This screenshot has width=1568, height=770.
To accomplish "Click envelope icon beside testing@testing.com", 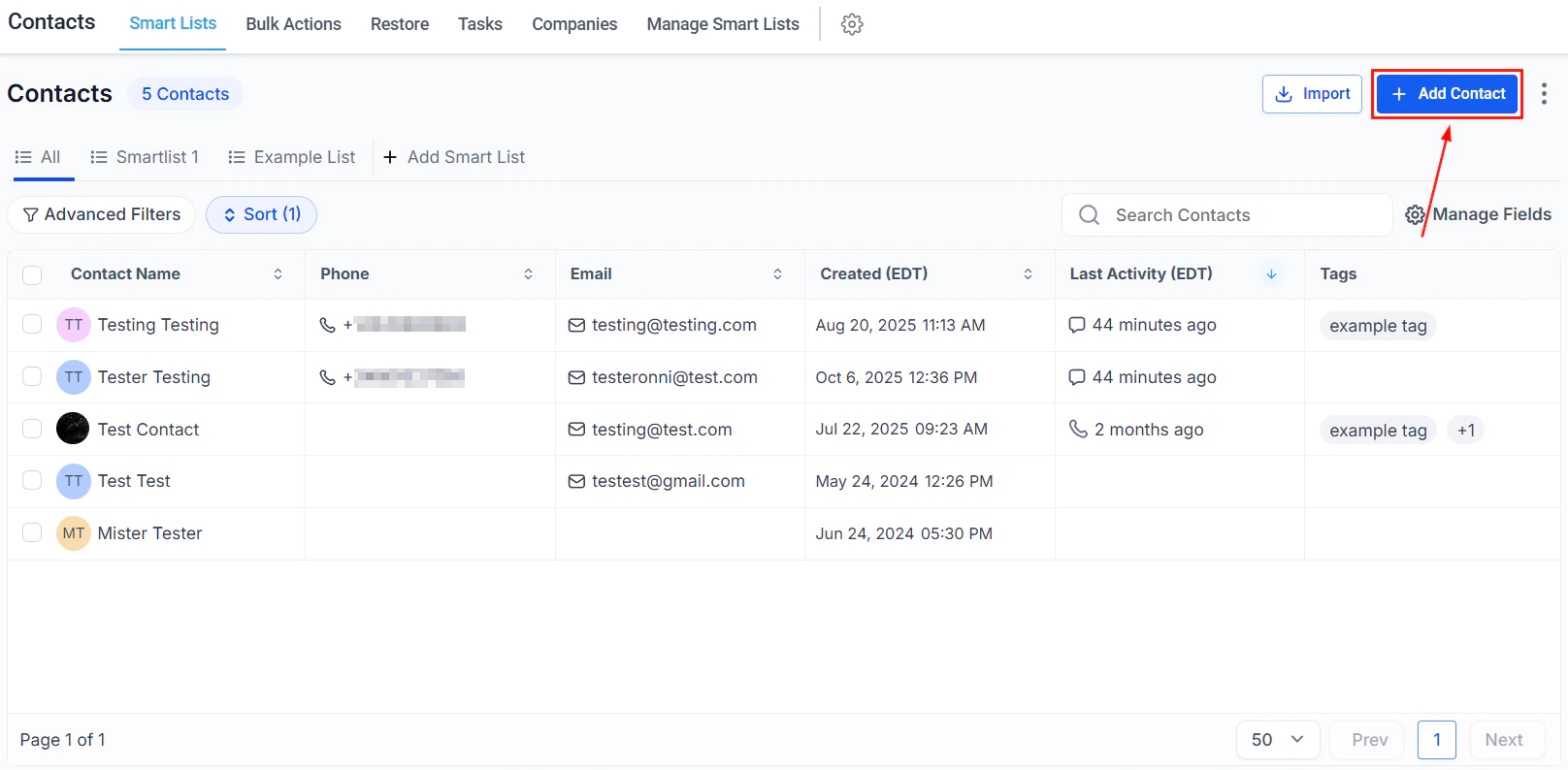I will coord(576,325).
